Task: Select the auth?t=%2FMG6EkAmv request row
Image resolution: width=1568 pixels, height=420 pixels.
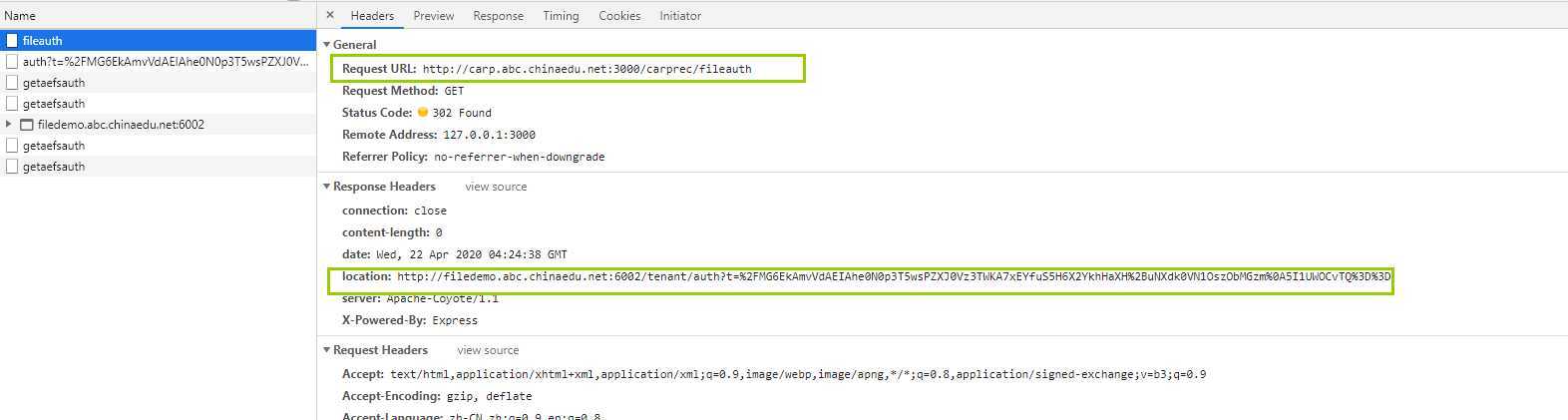Action: tap(159, 62)
